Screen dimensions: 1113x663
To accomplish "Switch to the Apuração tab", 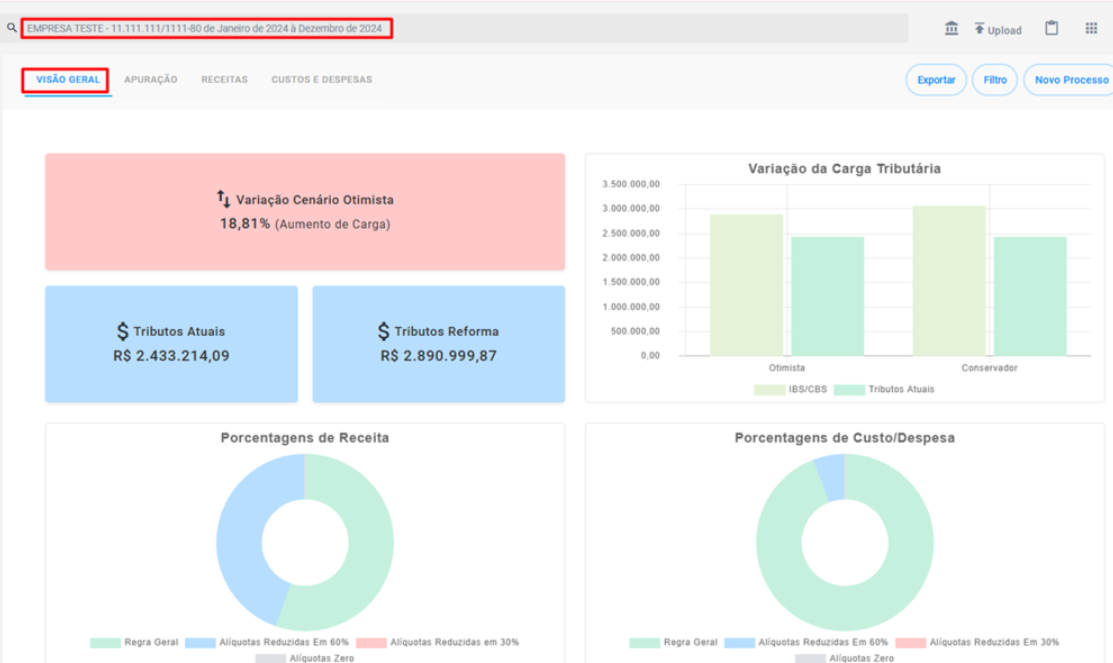I will point(150,80).
